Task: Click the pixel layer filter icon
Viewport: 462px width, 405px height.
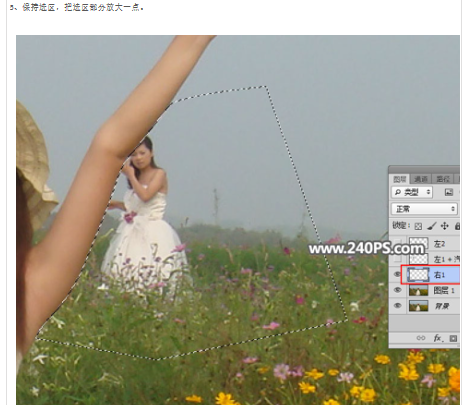Action: pos(449,192)
